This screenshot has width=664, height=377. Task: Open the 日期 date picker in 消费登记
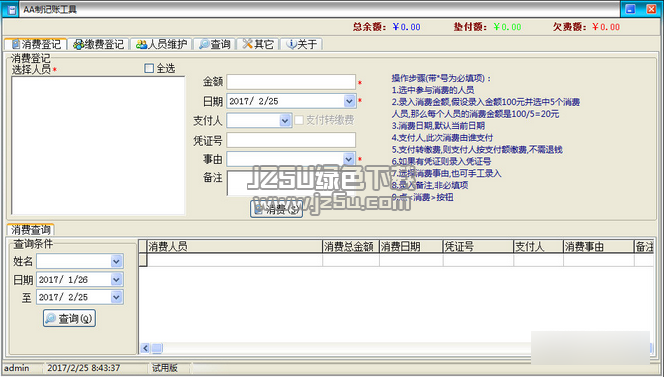[349, 101]
